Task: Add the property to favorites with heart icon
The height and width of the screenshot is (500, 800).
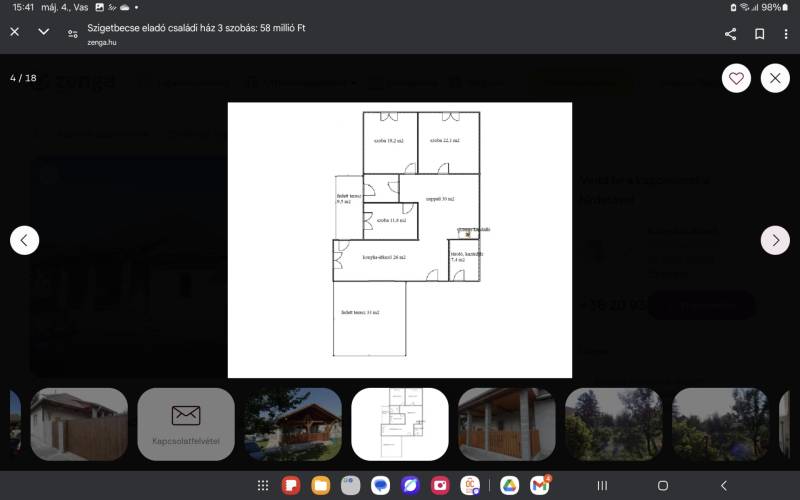Action: tap(736, 78)
